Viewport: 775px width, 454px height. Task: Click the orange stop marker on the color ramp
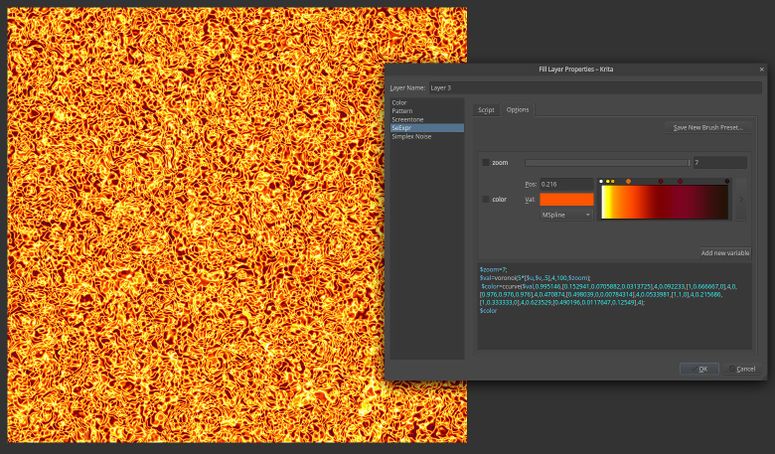point(628,182)
